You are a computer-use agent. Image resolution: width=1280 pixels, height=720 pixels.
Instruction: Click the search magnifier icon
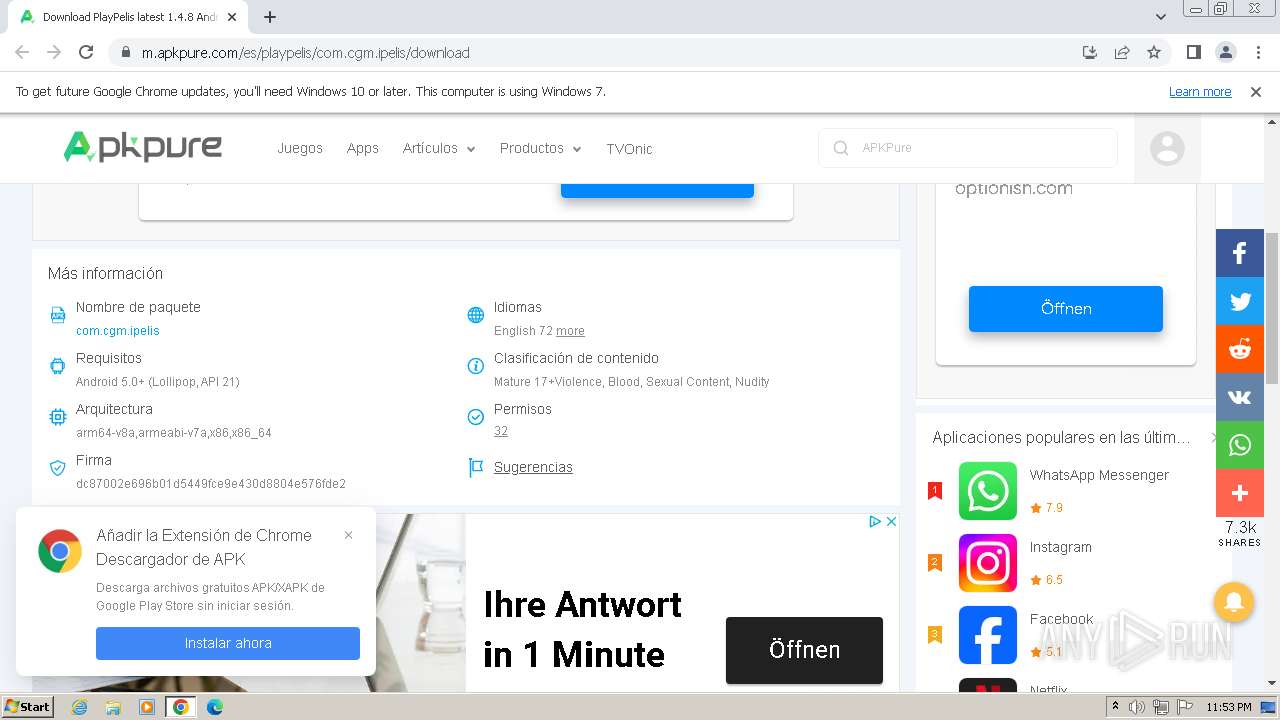click(x=840, y=148)
